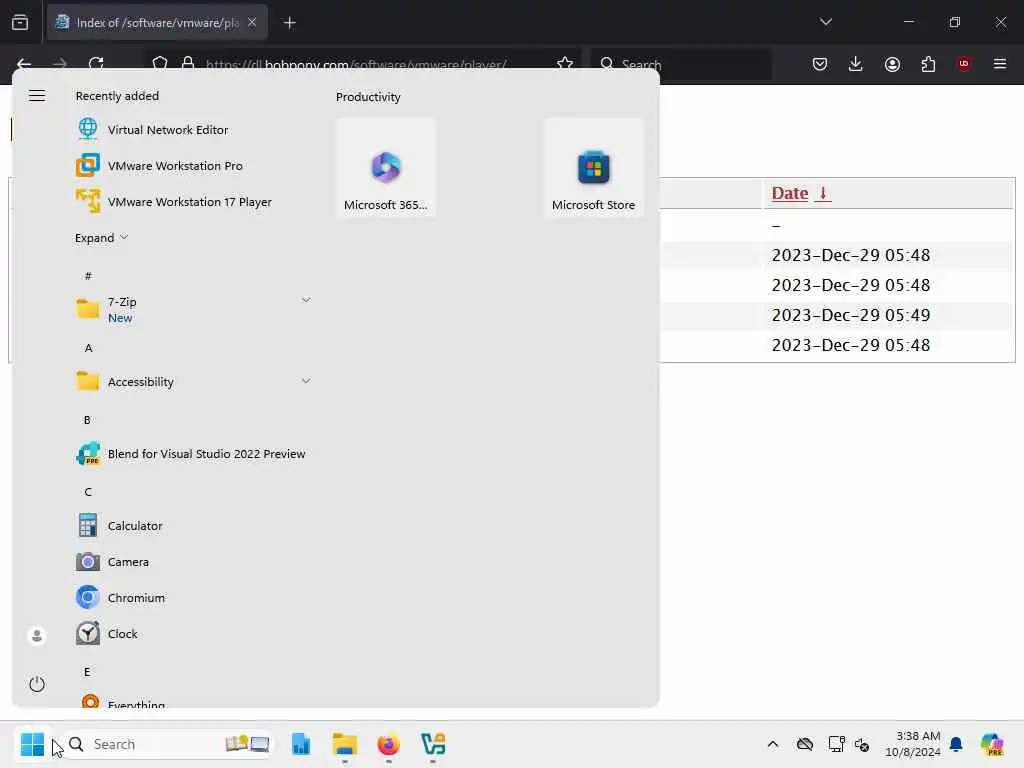Screen dimensions: 1024x768
Task: Click the Windows Start button
Action: 32,744
